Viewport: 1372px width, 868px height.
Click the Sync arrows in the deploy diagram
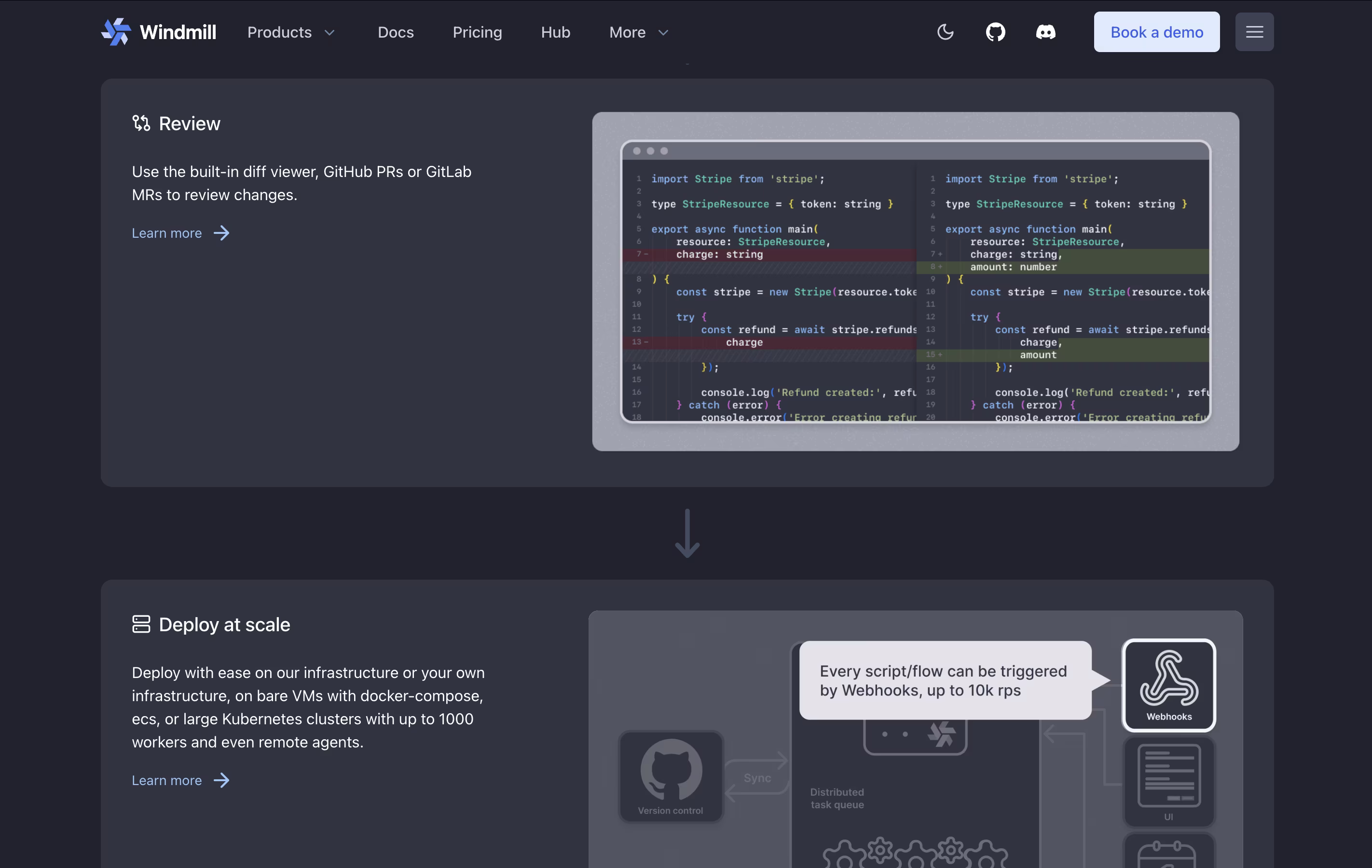click(x=756, y=777)
